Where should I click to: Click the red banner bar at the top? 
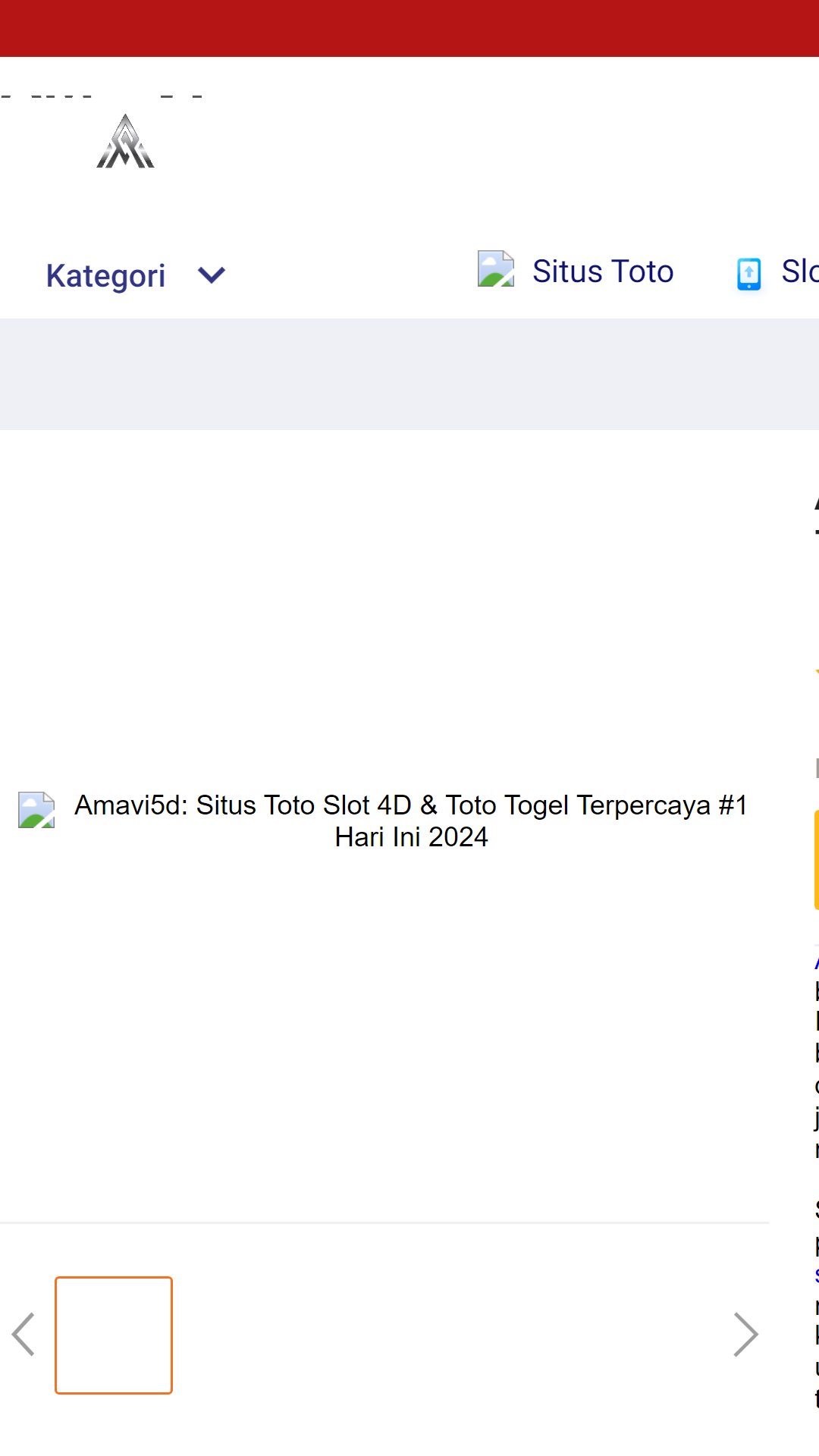(409, 28)
